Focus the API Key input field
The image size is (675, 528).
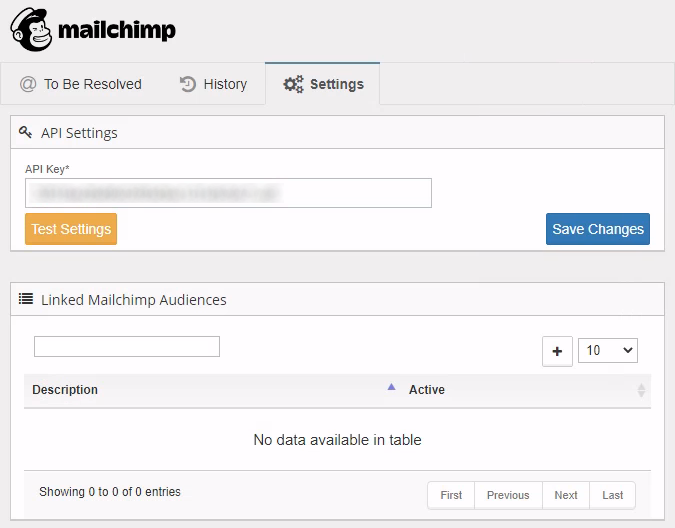tap(228, 193)
